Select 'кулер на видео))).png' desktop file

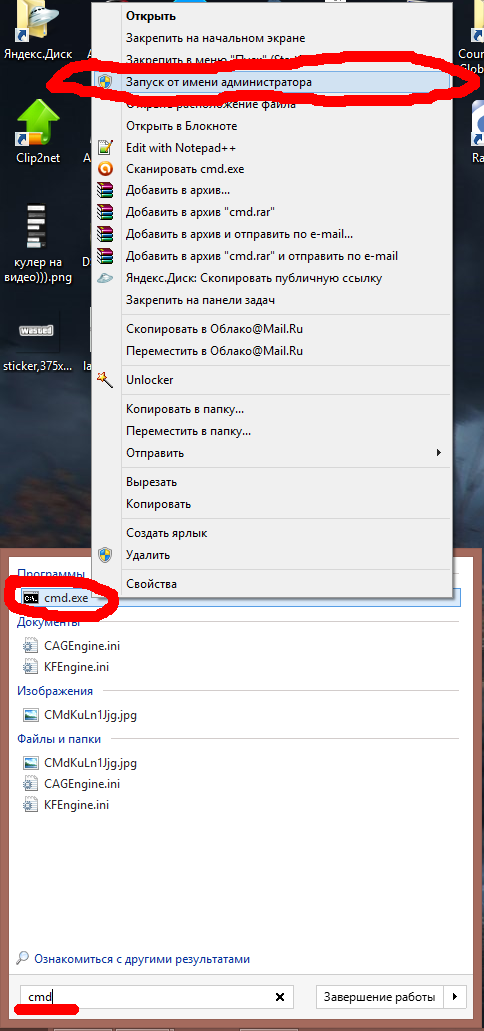pos(37,245)
